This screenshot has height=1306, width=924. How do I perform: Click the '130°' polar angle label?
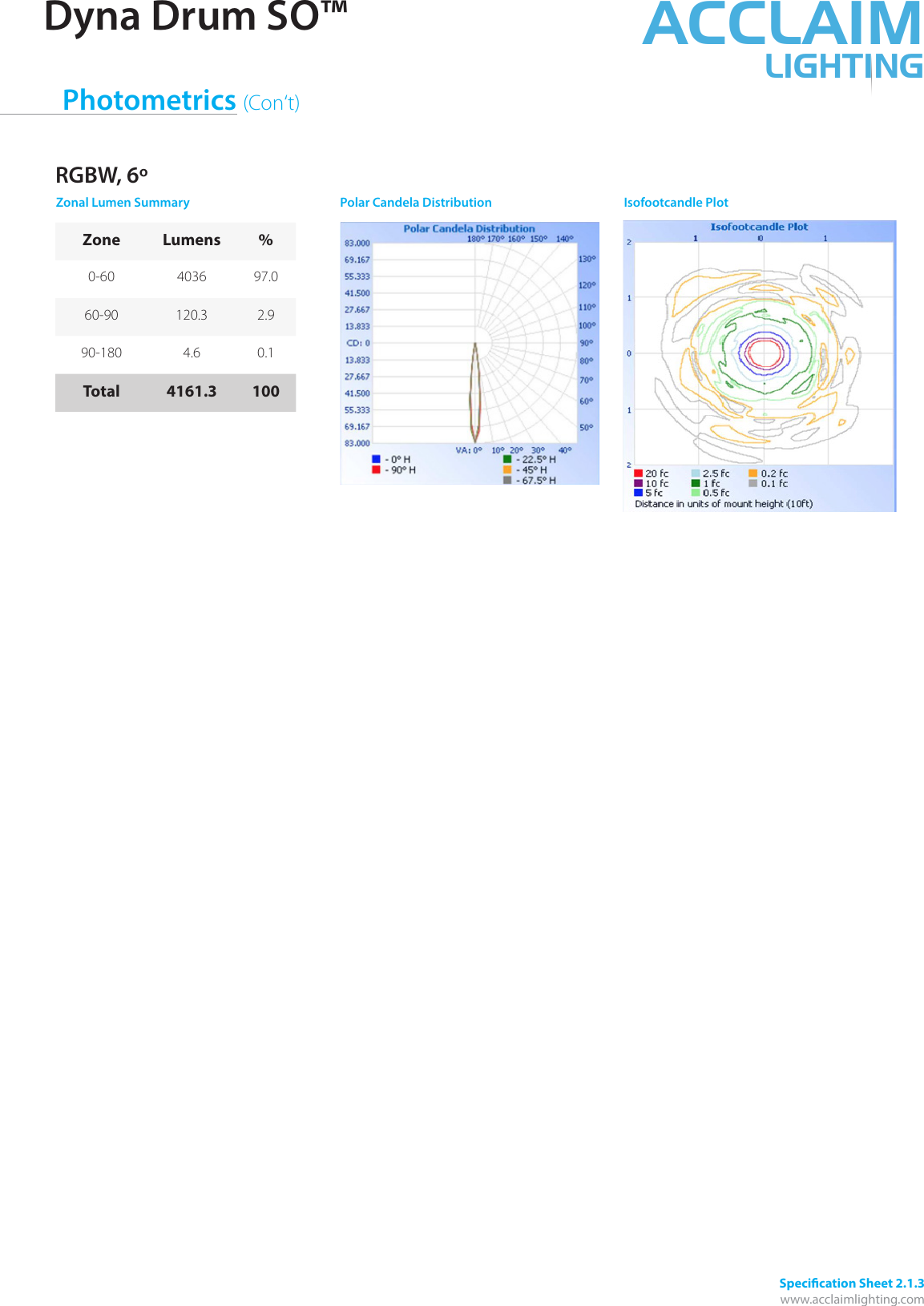587,260
